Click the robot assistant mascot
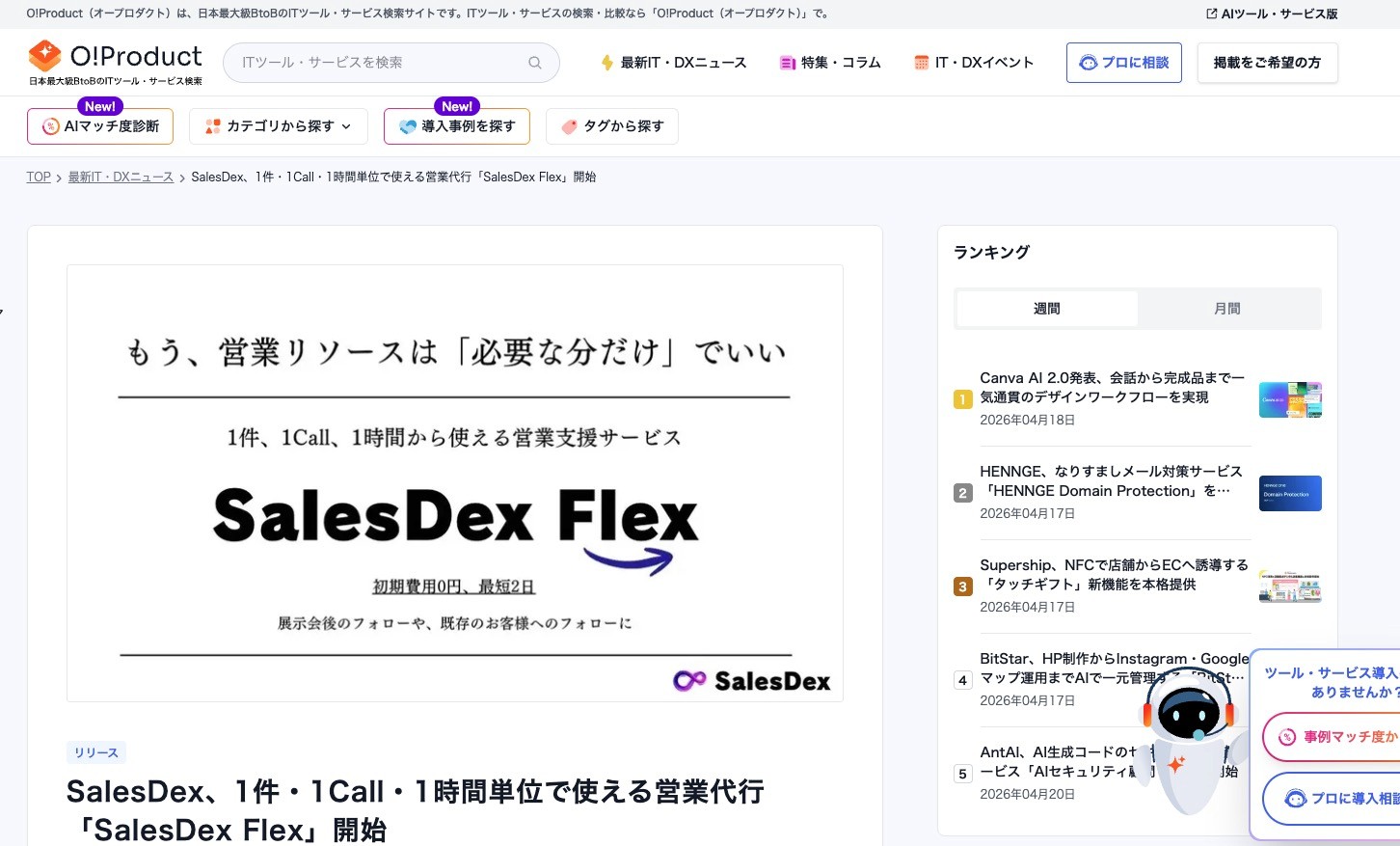The height and width of the screenshot is (846, 1400). point(1189,743)
